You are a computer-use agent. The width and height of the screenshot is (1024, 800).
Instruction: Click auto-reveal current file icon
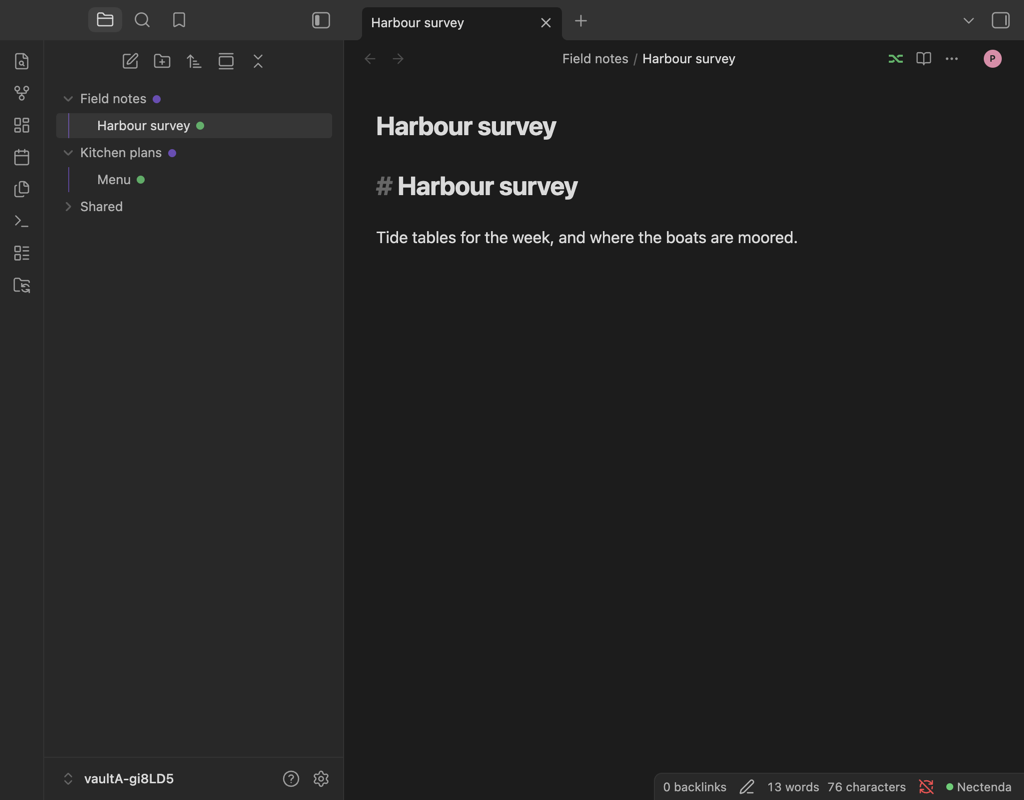226,61
